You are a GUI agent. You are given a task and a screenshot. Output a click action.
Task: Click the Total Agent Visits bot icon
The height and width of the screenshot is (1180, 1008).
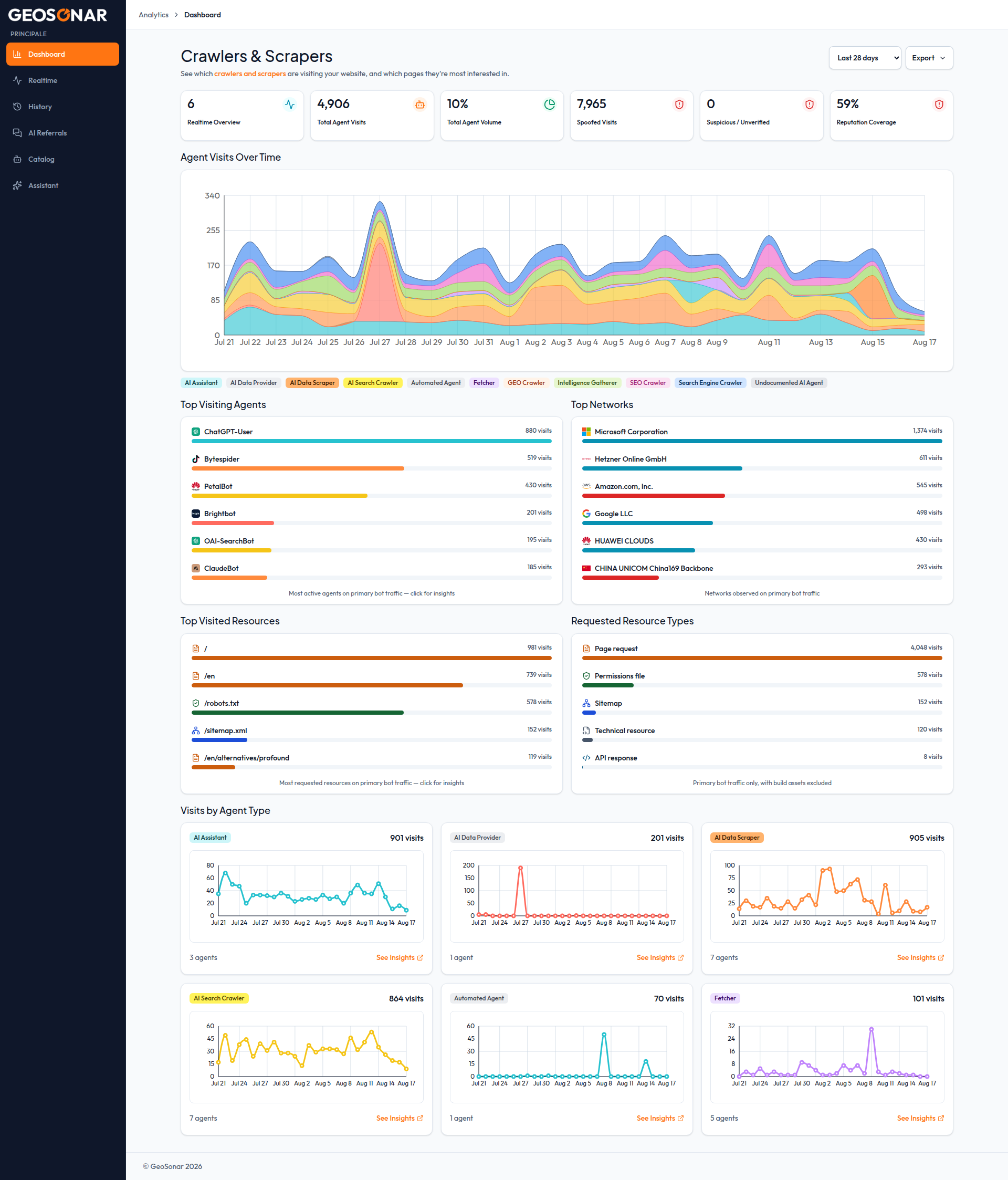[419, 104]
